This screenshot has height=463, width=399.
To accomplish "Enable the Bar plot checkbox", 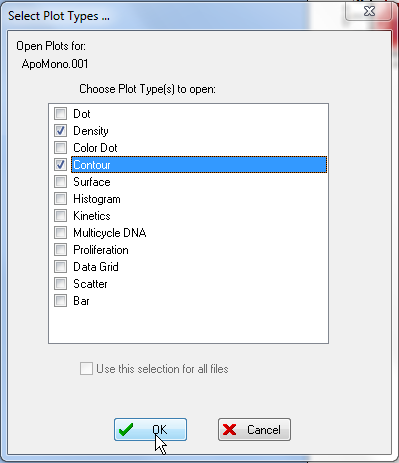I will click(x=60, y=301).
